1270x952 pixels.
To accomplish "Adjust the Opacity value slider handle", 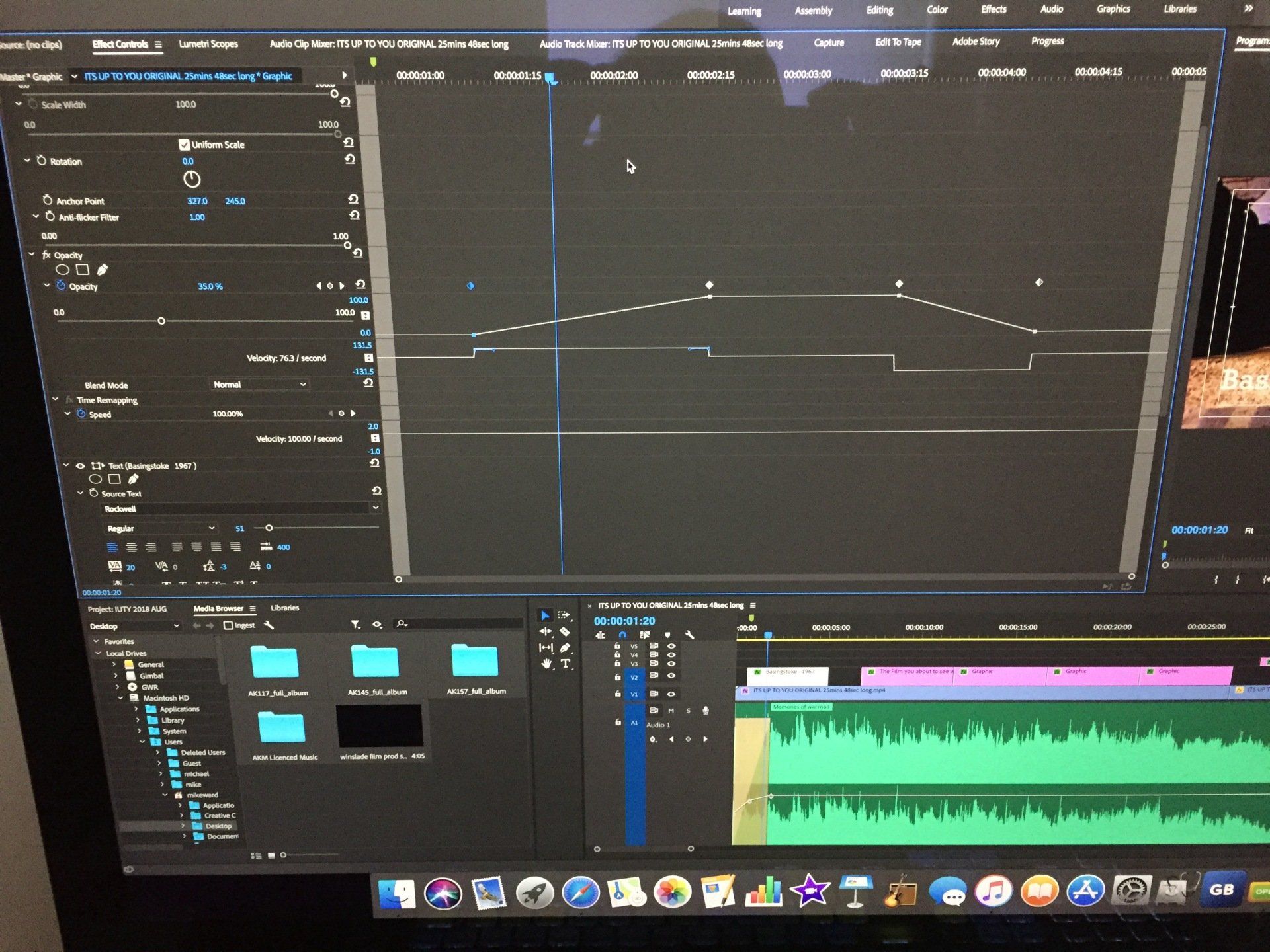I will (161, 321).
